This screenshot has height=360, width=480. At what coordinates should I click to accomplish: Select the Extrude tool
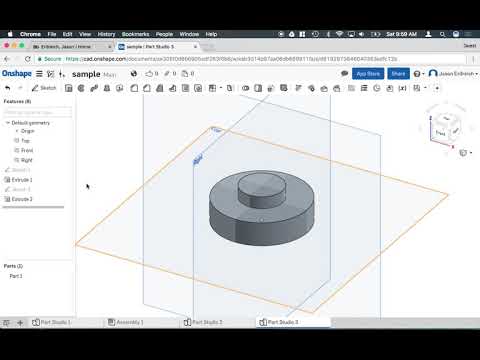coord(68,88)
